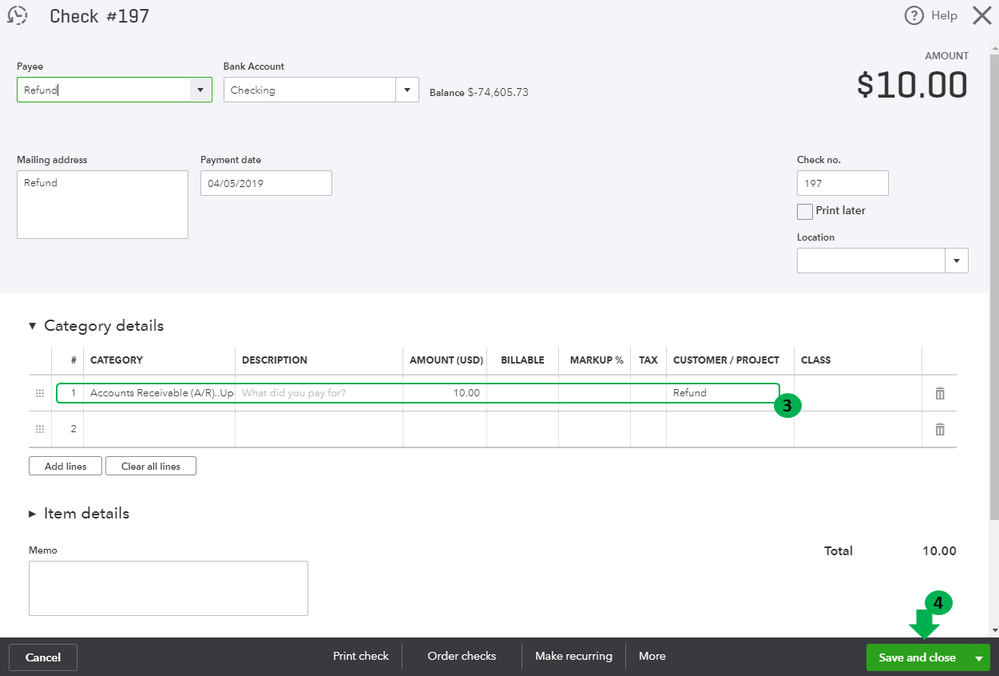Viewport: 999px width, 676px height.
Task: Open the recent transactions clock icon
Action: (17, 15)
